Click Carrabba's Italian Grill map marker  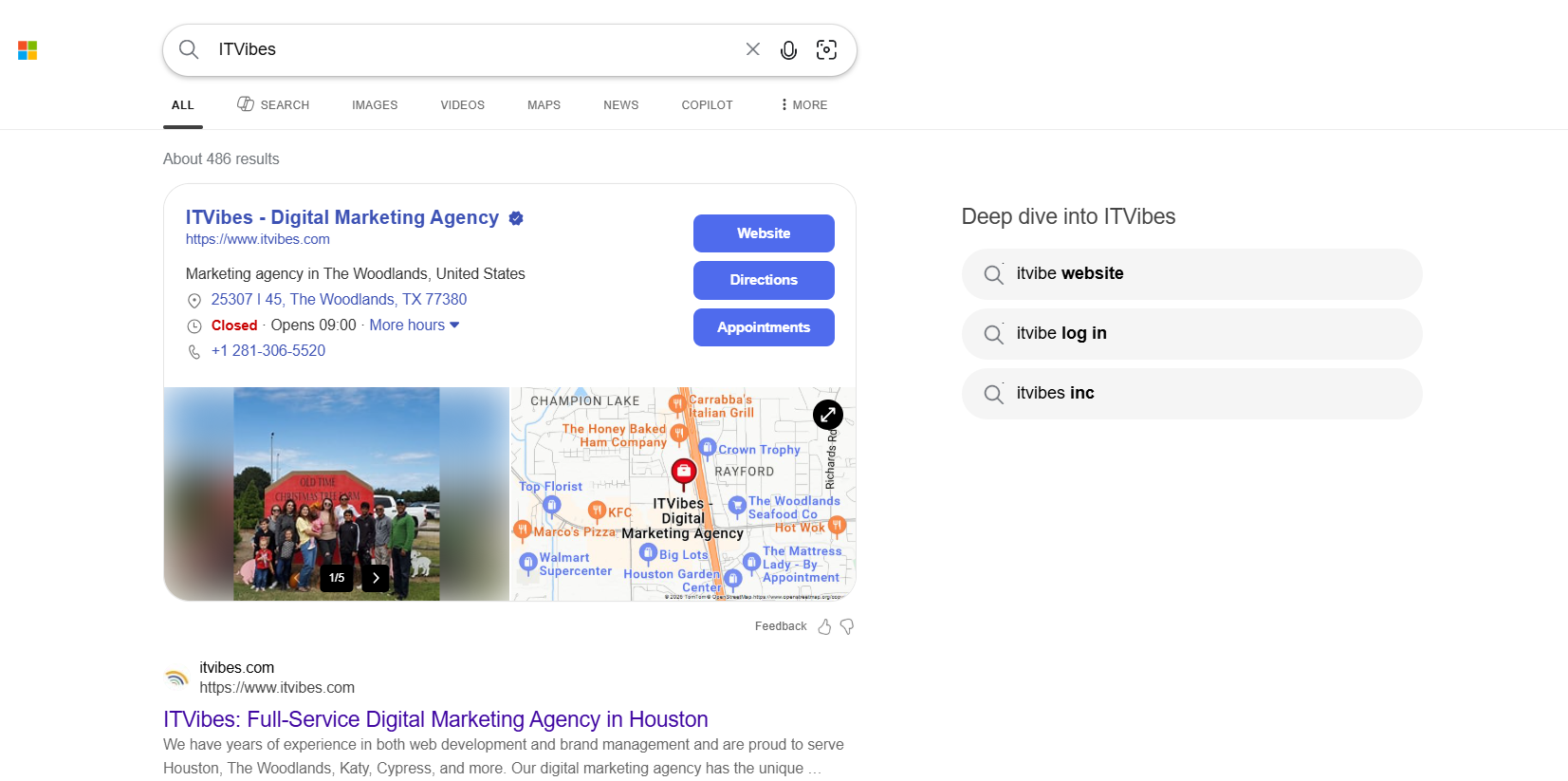click(x=676, y=403)
